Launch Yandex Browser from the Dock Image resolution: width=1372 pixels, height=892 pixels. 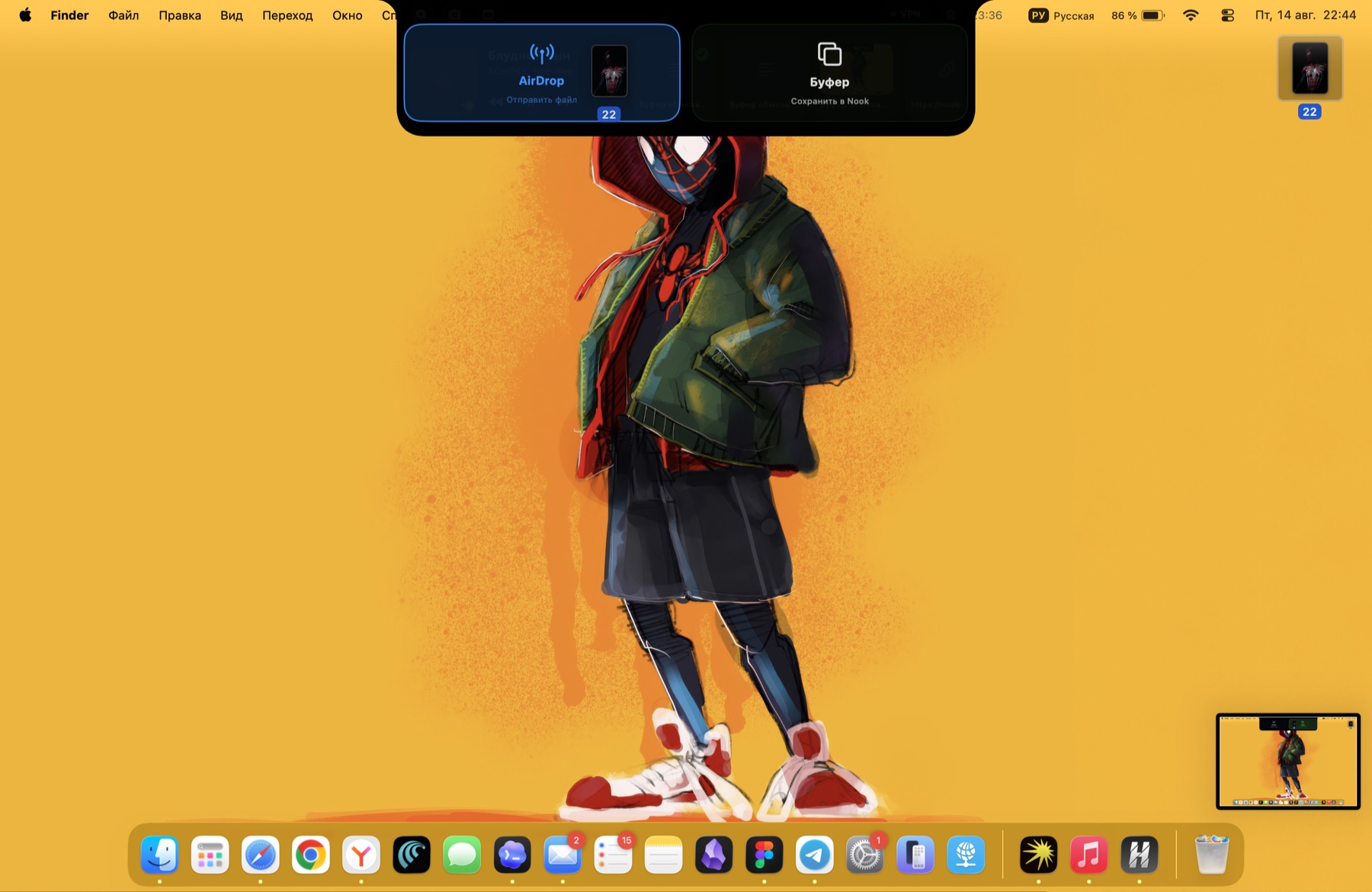(x=361, y=855)
